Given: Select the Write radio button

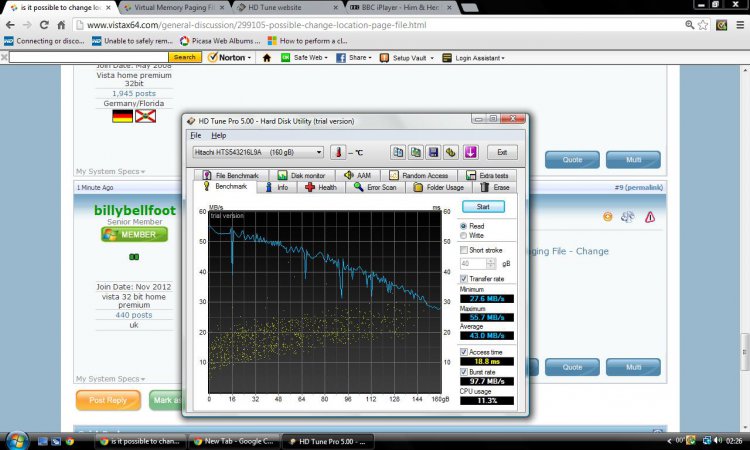Looking at the screenshot, I should 463,236.
